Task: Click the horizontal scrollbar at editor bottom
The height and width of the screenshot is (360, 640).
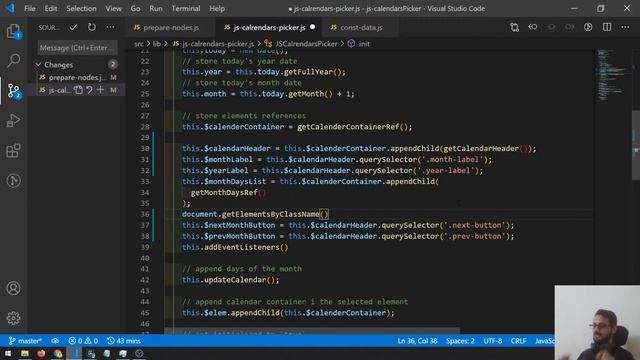Action: pyautogui.click(x=312, y=331)
